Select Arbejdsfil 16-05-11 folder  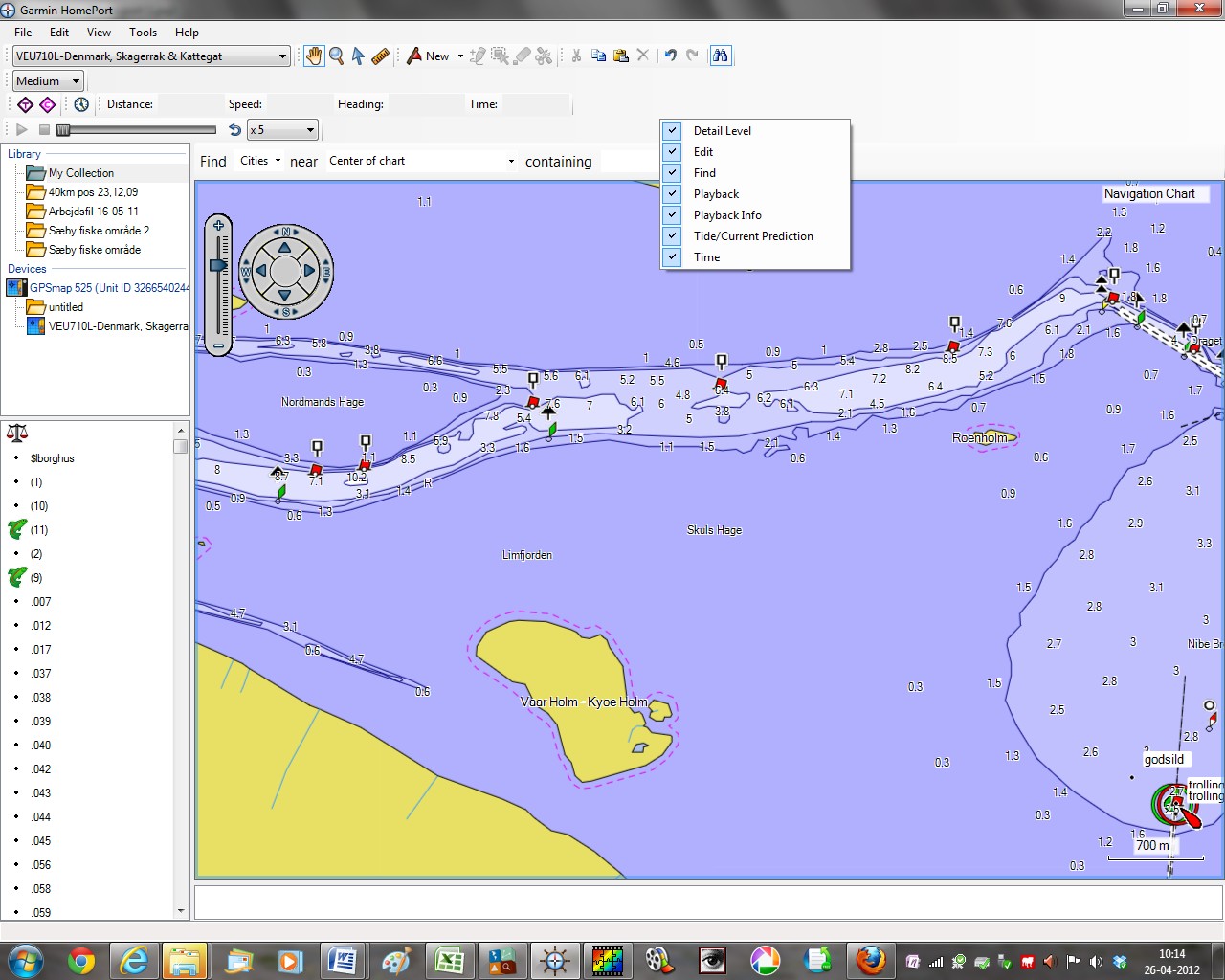click(x=93, y=212)
